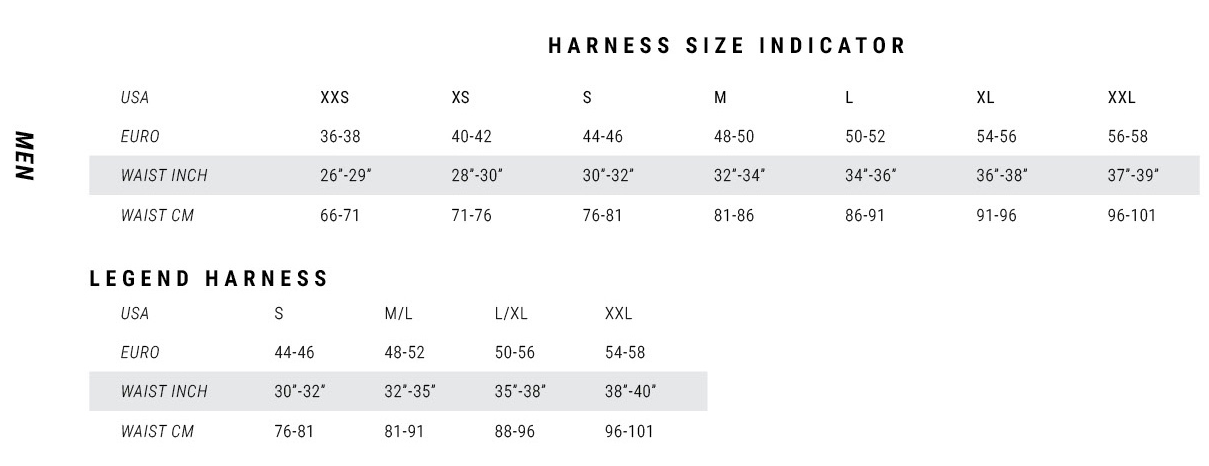Screen dimensions: 1209x466
Task: Select the 38"-40" Legend waist inch value
Action: coord(631,392)
